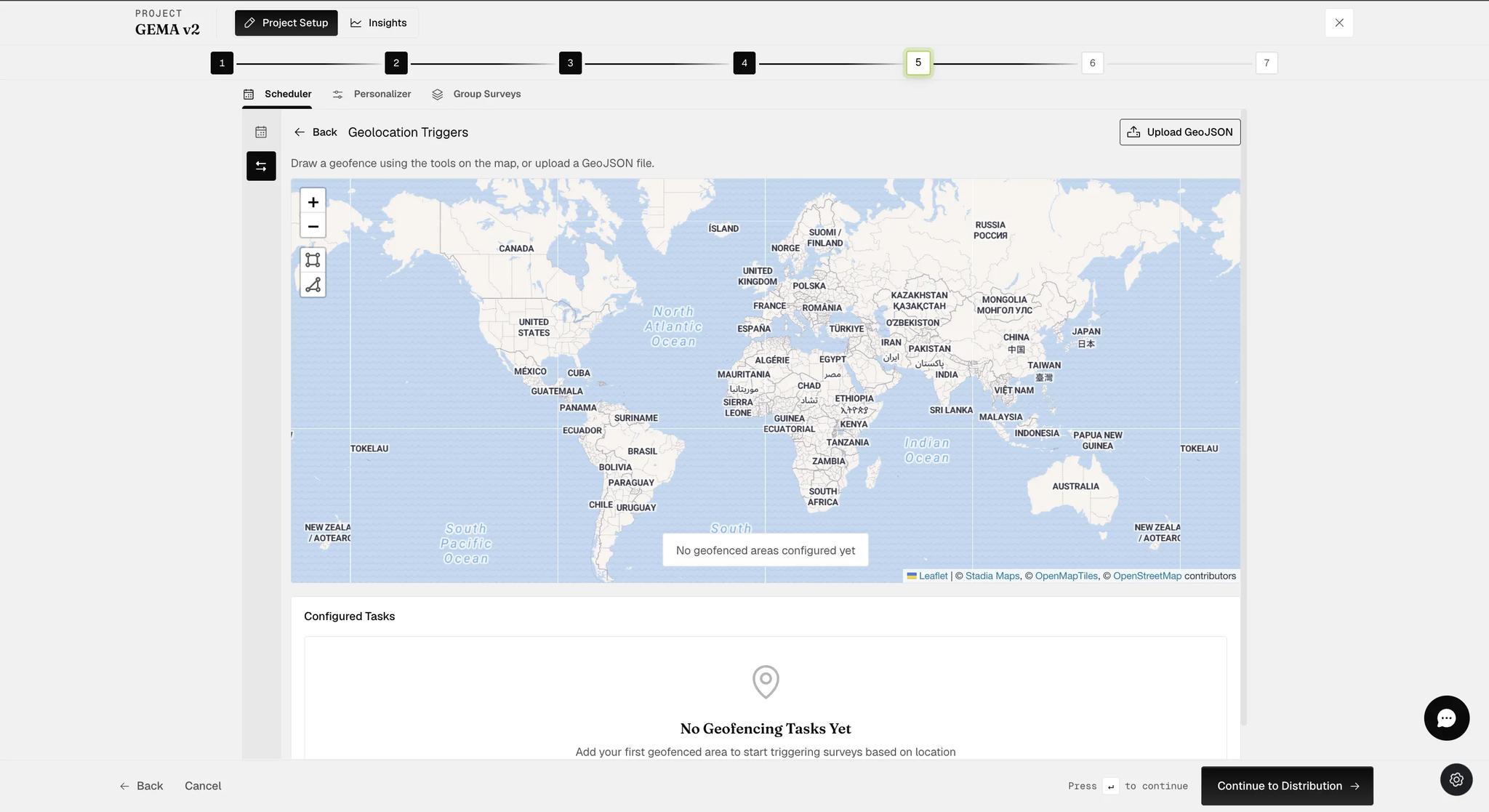Go to step 3 of the wizard

(570, 63)
